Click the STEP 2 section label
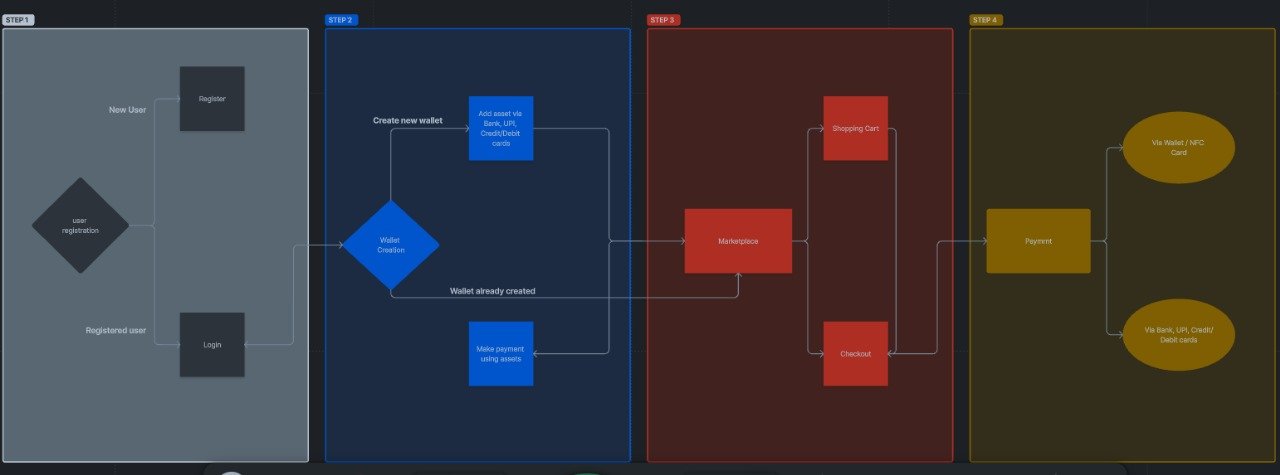The width and height of the screenshot is (1280, 475). pos(341,20)
